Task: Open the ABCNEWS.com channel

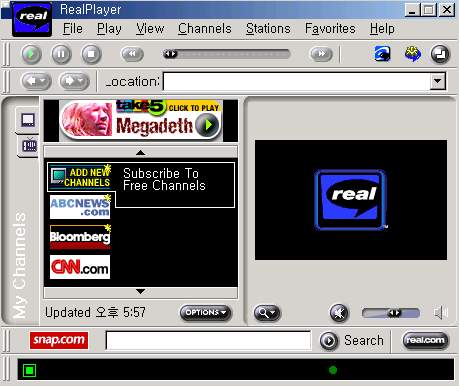Action: pyautogui.click(x=80, y=207)
